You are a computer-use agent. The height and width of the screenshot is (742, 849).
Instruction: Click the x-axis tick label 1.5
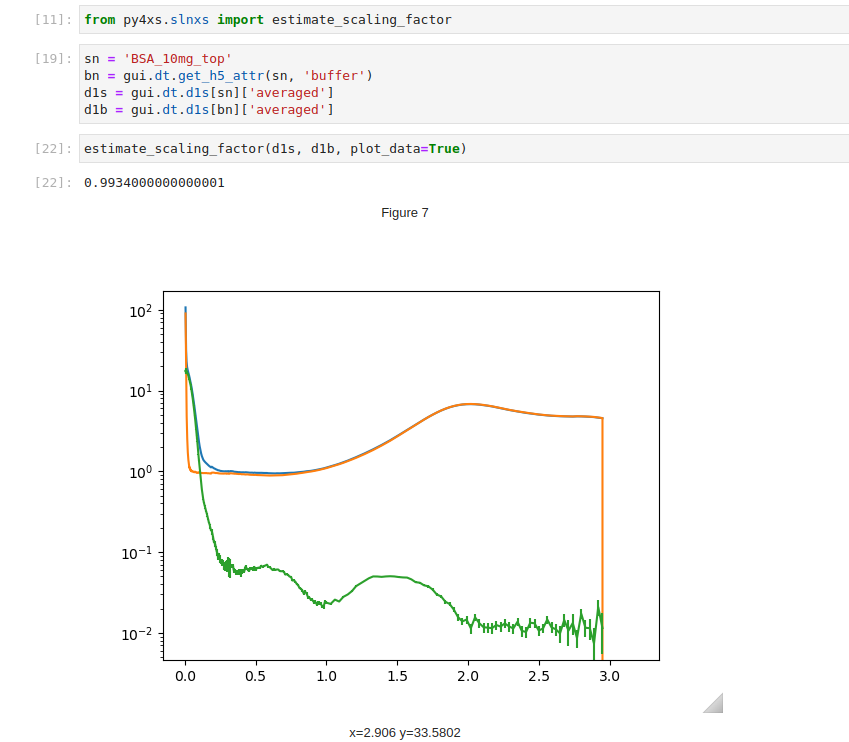click(397, 676)
